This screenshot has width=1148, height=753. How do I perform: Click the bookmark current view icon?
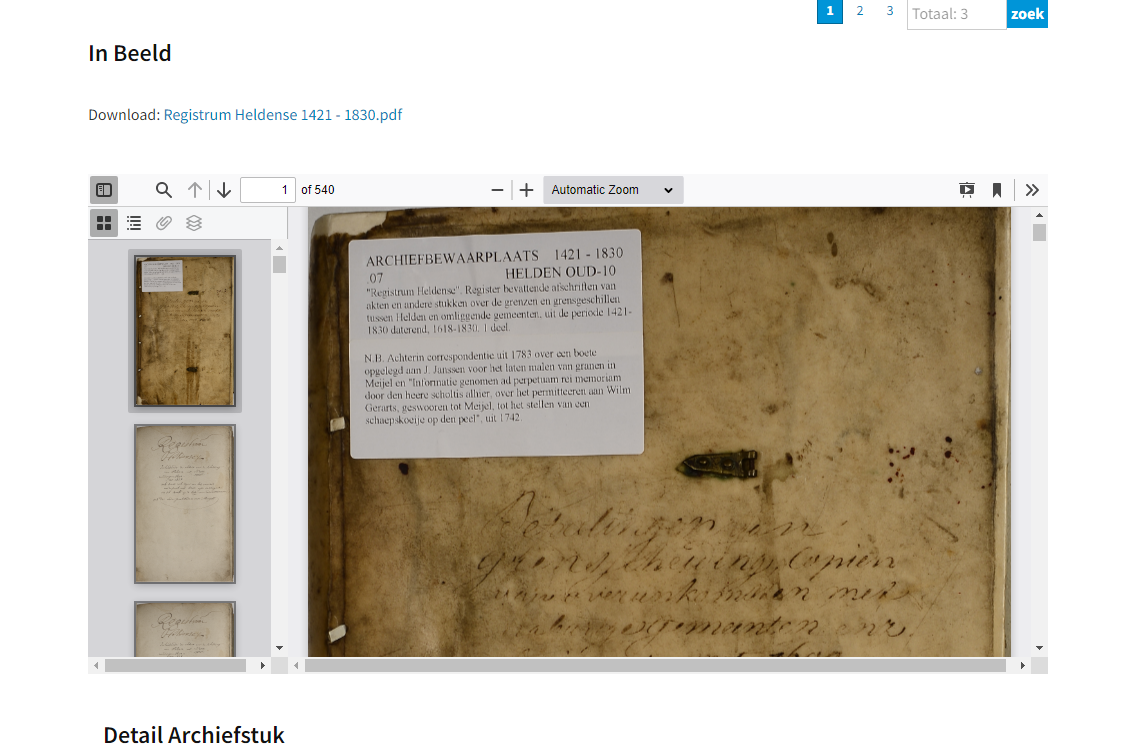[x=996, y=190]
